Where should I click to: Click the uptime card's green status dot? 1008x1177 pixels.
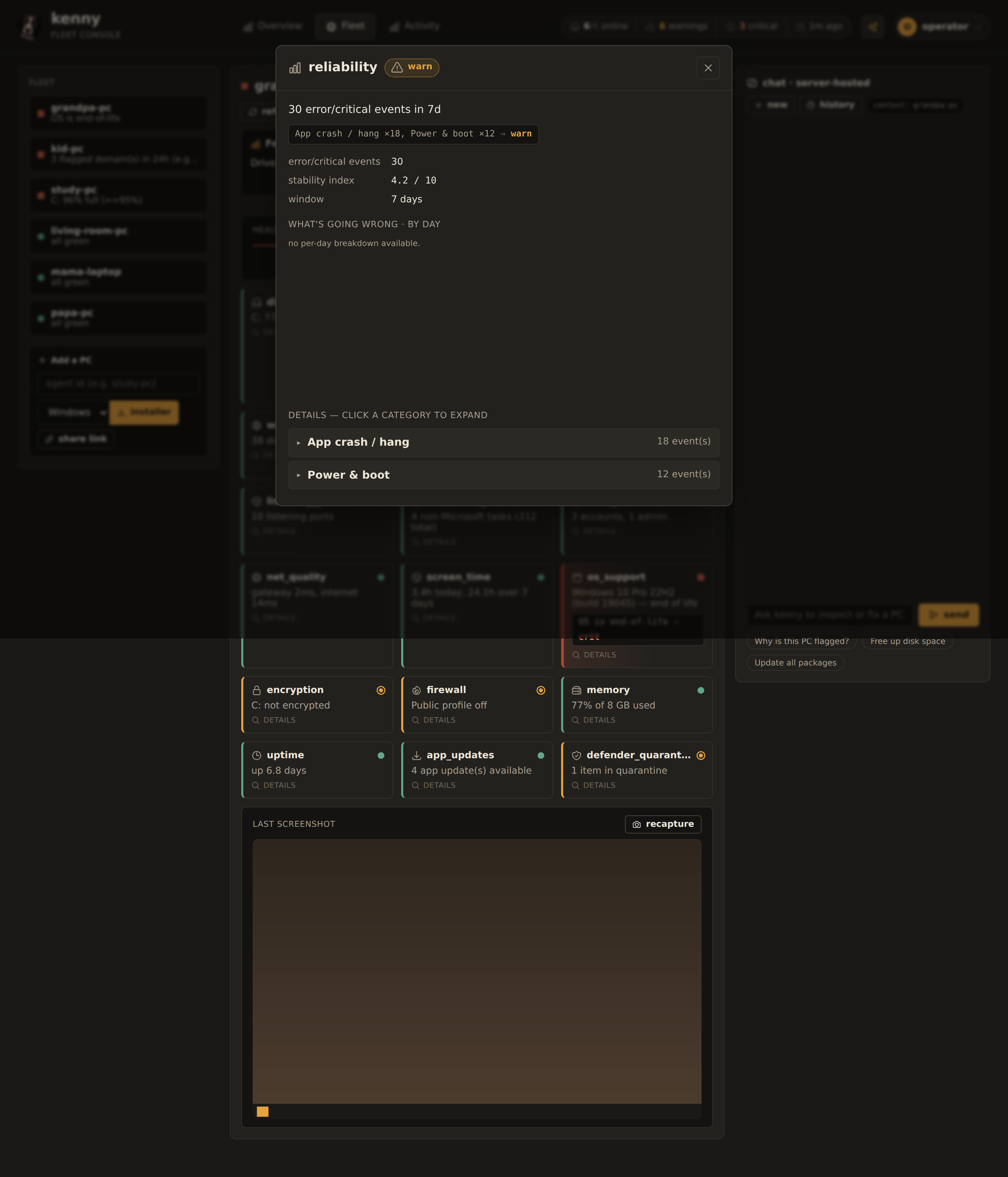pos(381,756)
